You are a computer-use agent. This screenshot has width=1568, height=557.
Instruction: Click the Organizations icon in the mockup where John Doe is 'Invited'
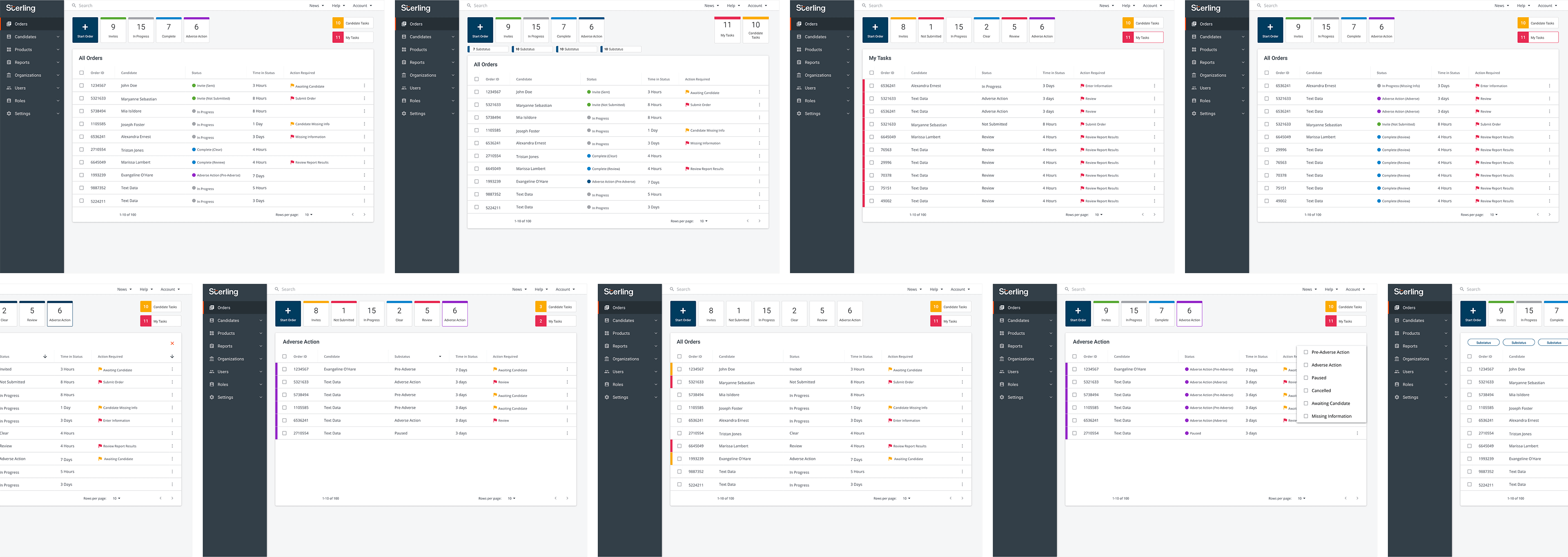607,359
